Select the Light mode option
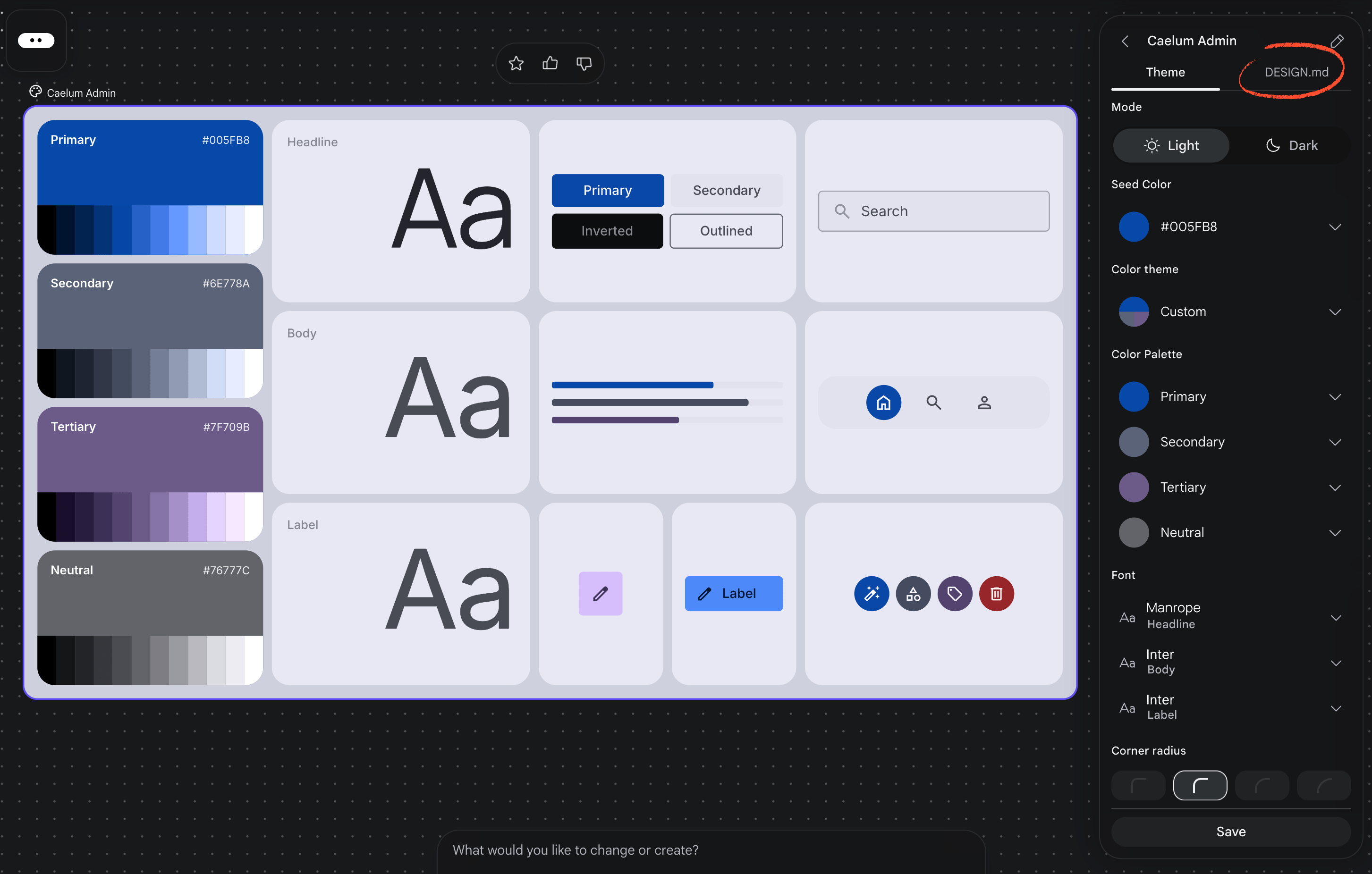Screen dimensions: 1372x874 click(1171, 146)
